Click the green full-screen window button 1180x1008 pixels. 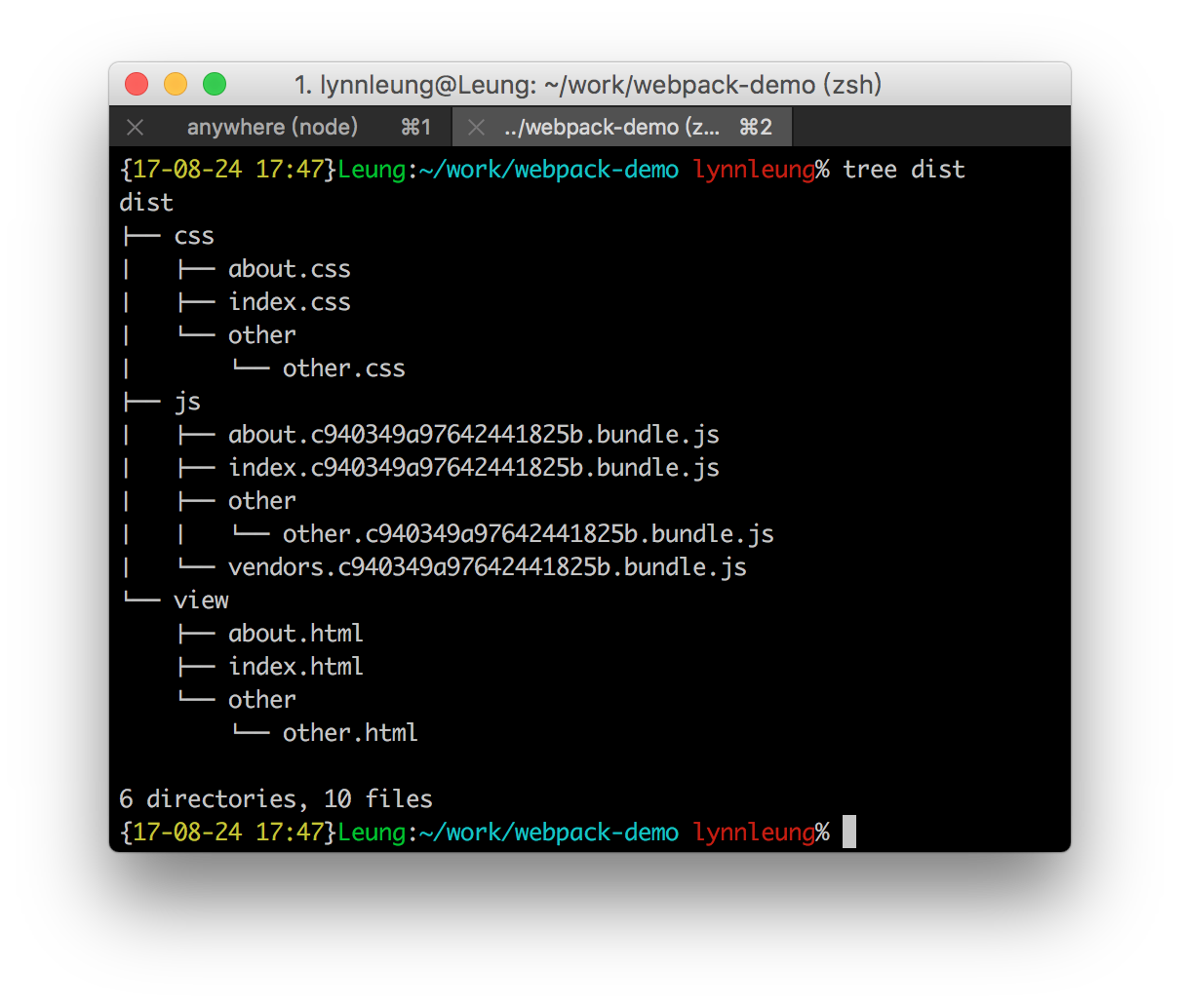coord(215,85)
